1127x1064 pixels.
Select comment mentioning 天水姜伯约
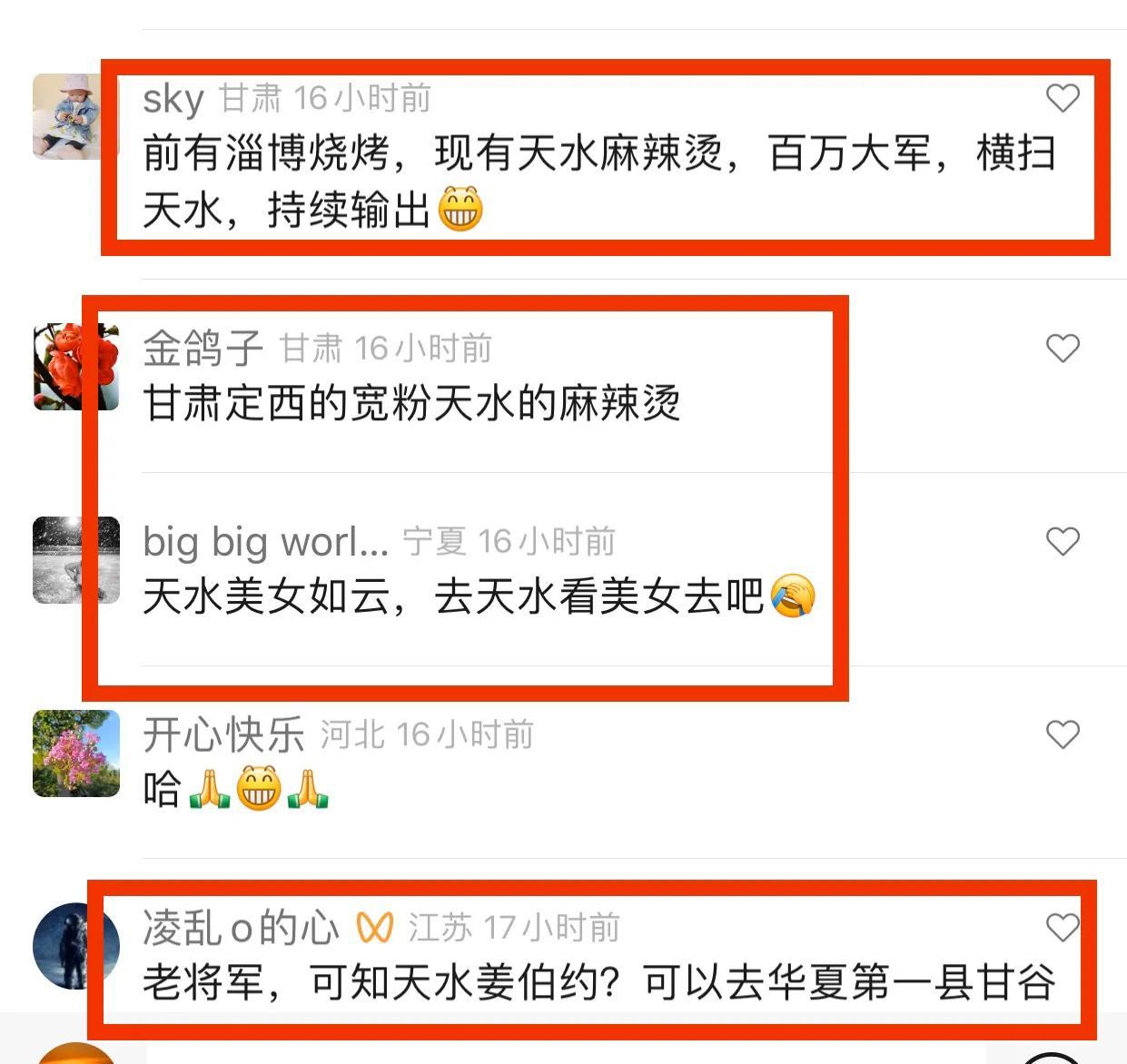coord(599,983)
